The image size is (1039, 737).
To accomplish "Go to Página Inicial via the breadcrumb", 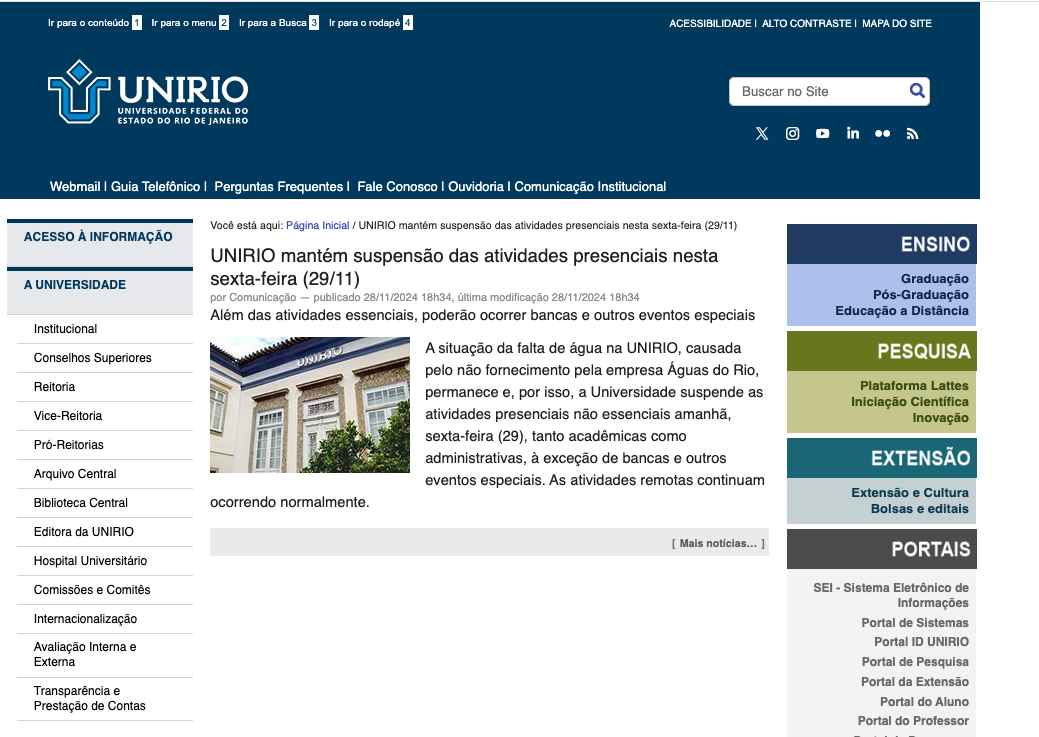I will pos(317,225).
